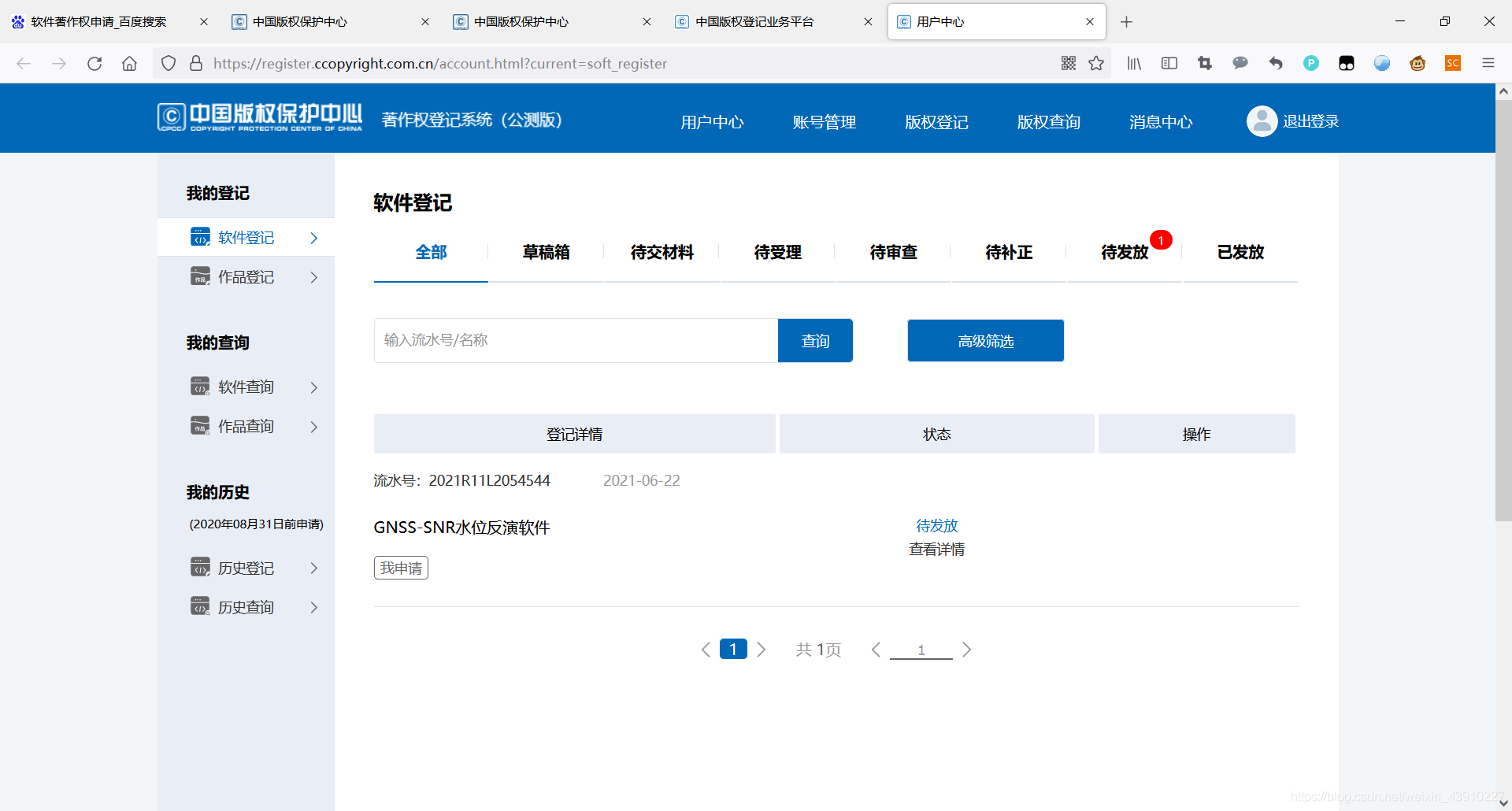Expand the 软件查询 chevron
Viewport: 1512px width, 811px height.
tap(314, 387)
